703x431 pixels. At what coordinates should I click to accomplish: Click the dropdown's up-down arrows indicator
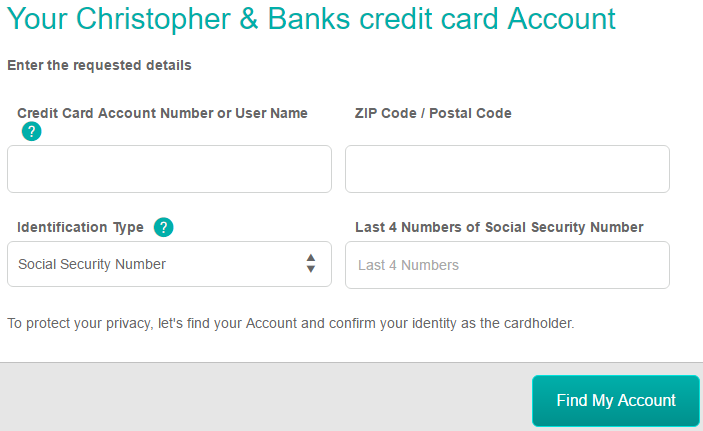pos(311,263)
